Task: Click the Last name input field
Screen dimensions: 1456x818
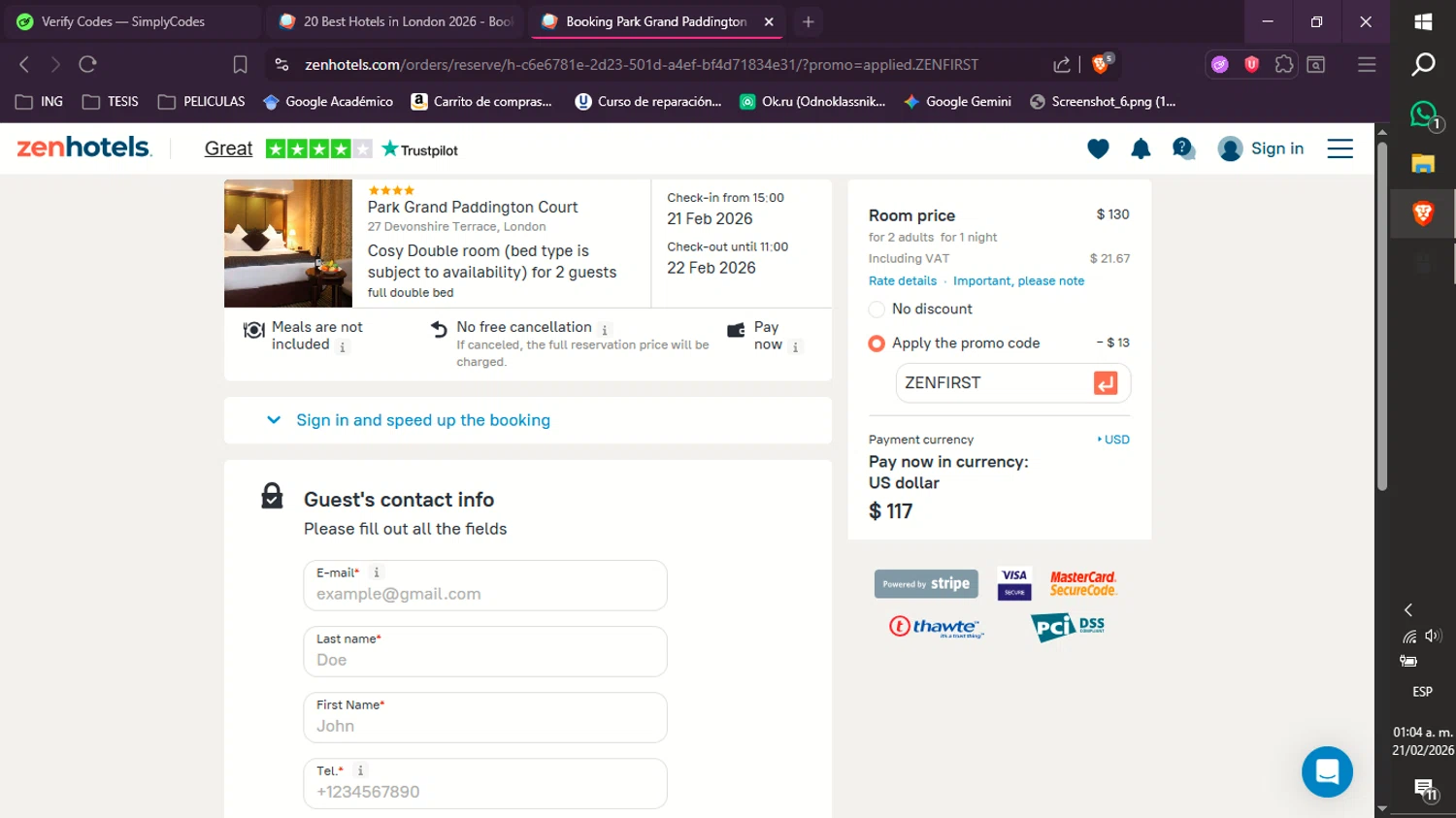Action: coord(485,651)
